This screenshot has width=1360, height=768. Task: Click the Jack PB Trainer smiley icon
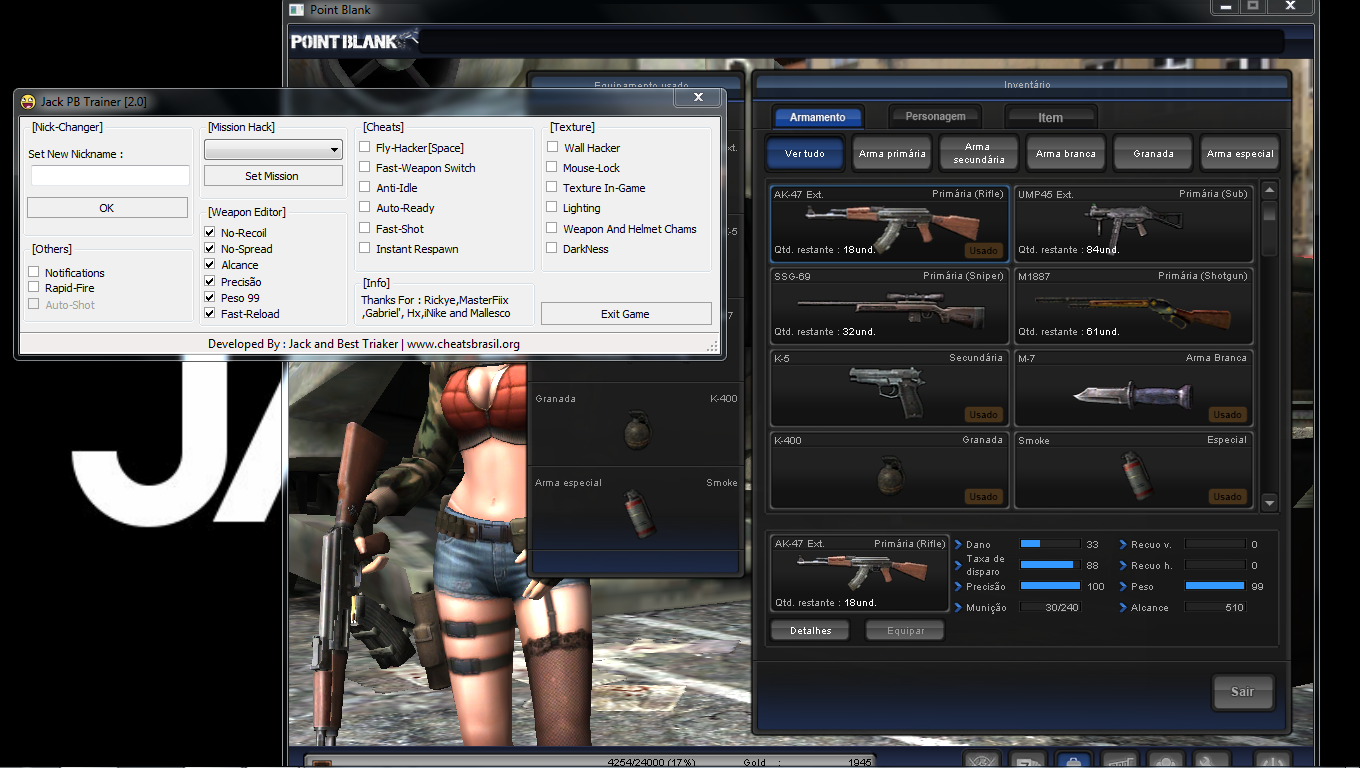pyautogui.click(x=29, y=101)
